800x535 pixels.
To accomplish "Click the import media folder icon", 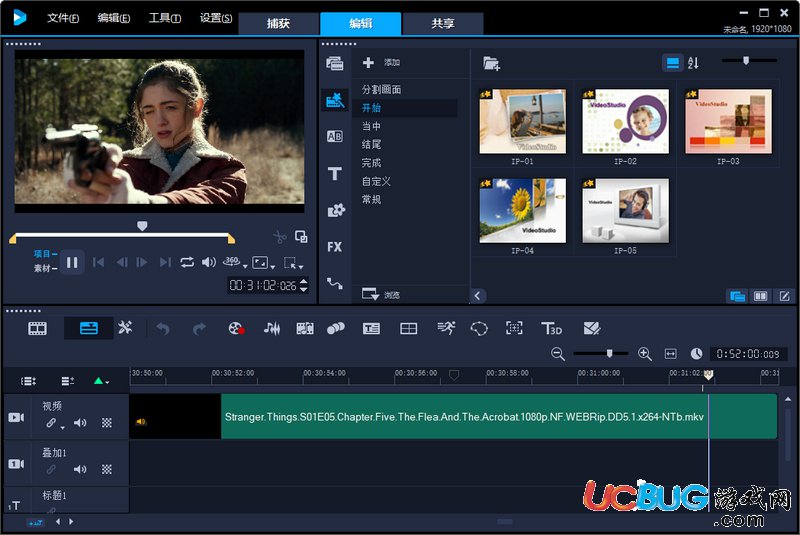I will [x=491, y=63].
